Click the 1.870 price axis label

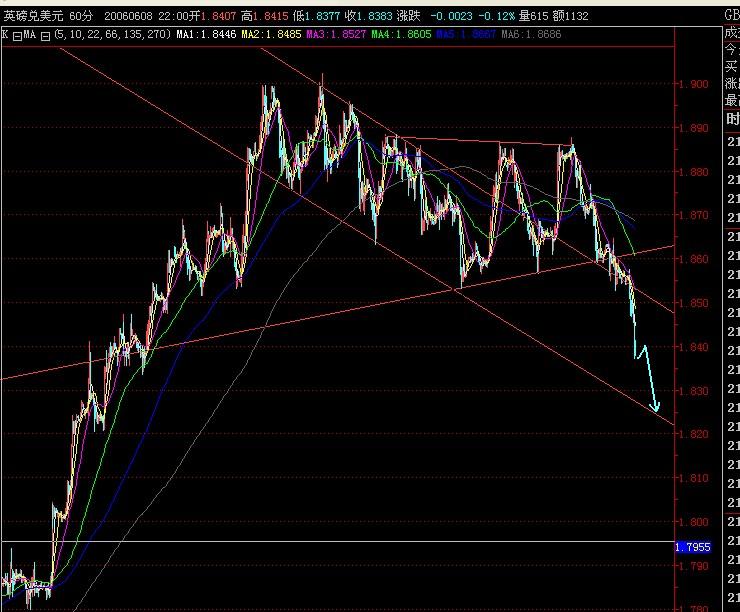(x=694, y=216)
